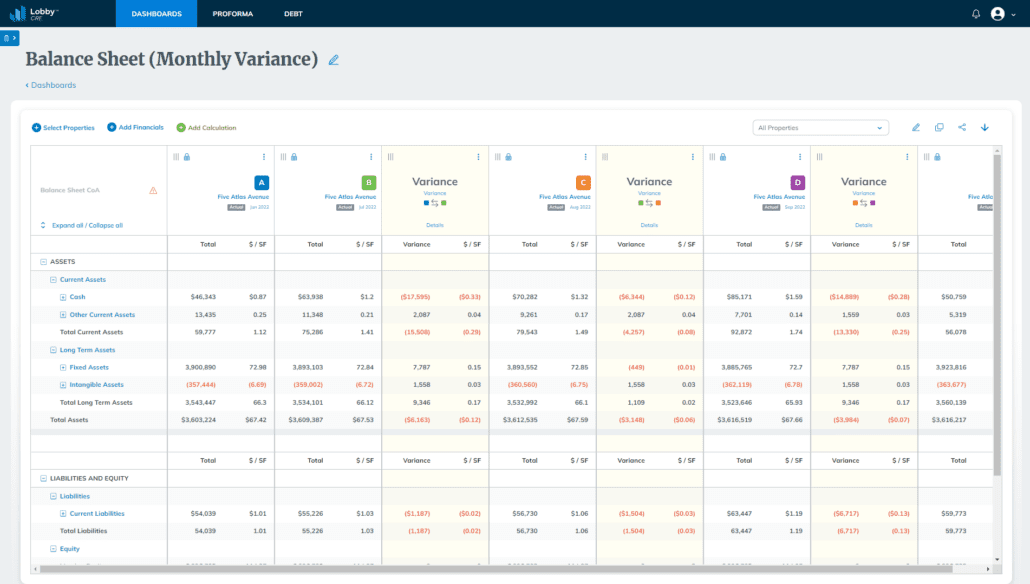The height and width of the screenshot is (584, 1030).
Task: Click the pencil icon beside the dashboard title
Action: [x=334, y=60]
